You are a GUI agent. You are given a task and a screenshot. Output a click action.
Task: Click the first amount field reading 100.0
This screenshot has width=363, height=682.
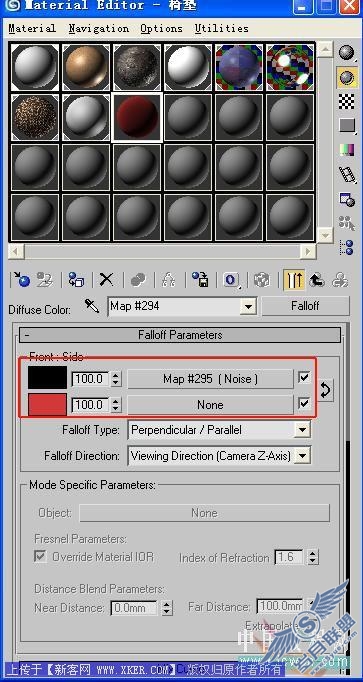tap(90, 379)
